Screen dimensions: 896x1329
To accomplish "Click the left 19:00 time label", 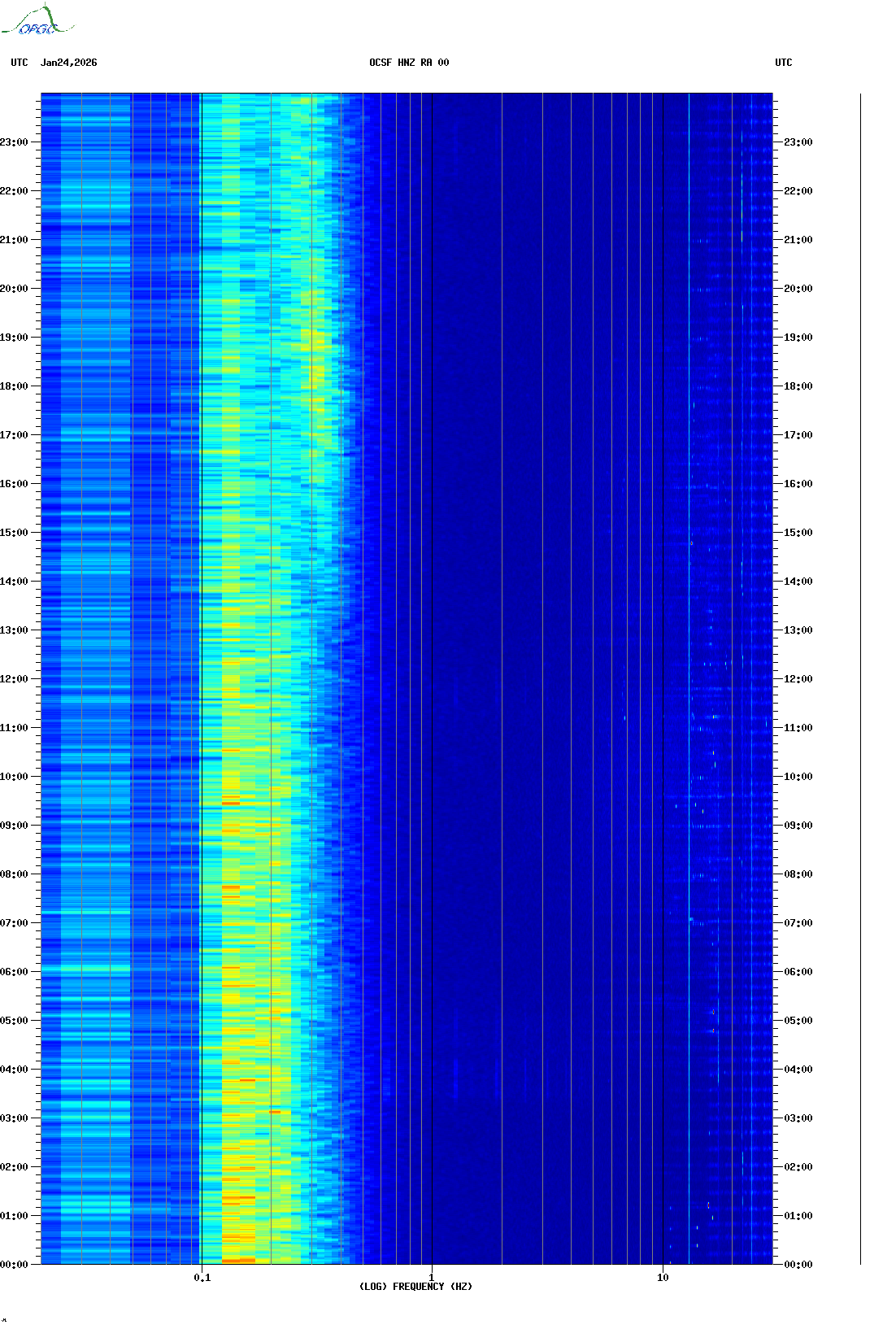I will point(14,338).
